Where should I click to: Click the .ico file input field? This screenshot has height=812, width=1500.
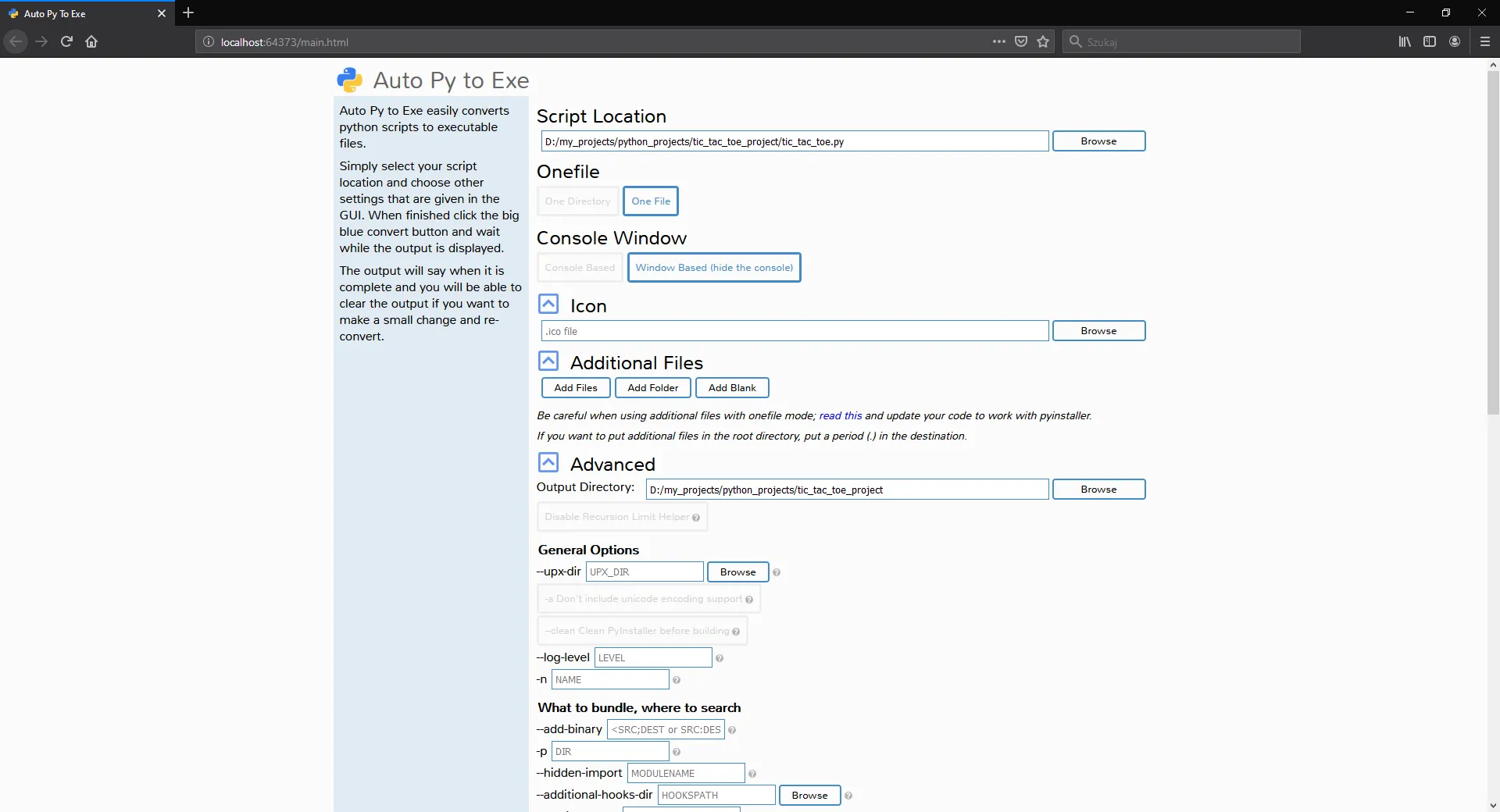795,331
